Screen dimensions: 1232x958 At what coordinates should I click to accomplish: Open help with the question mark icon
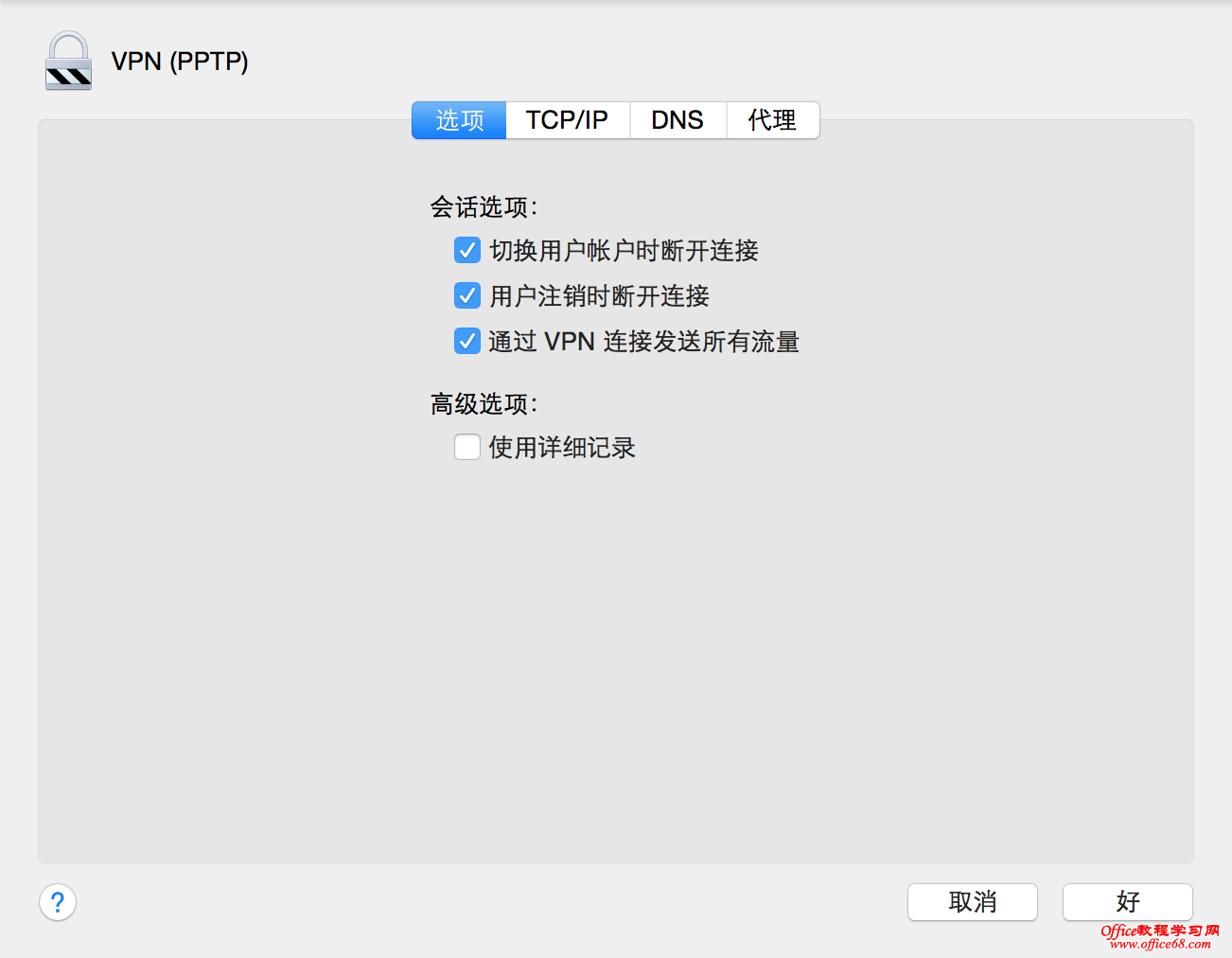(x=57, y=902)
